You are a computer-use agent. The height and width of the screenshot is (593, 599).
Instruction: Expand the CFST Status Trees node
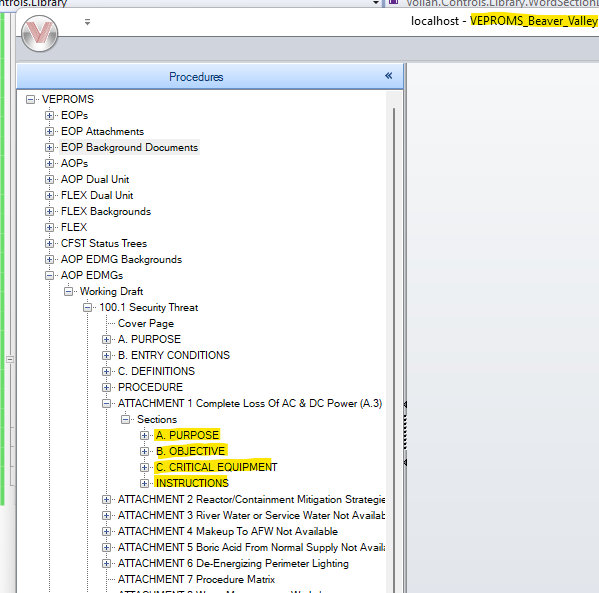click(x=49, y=243)
